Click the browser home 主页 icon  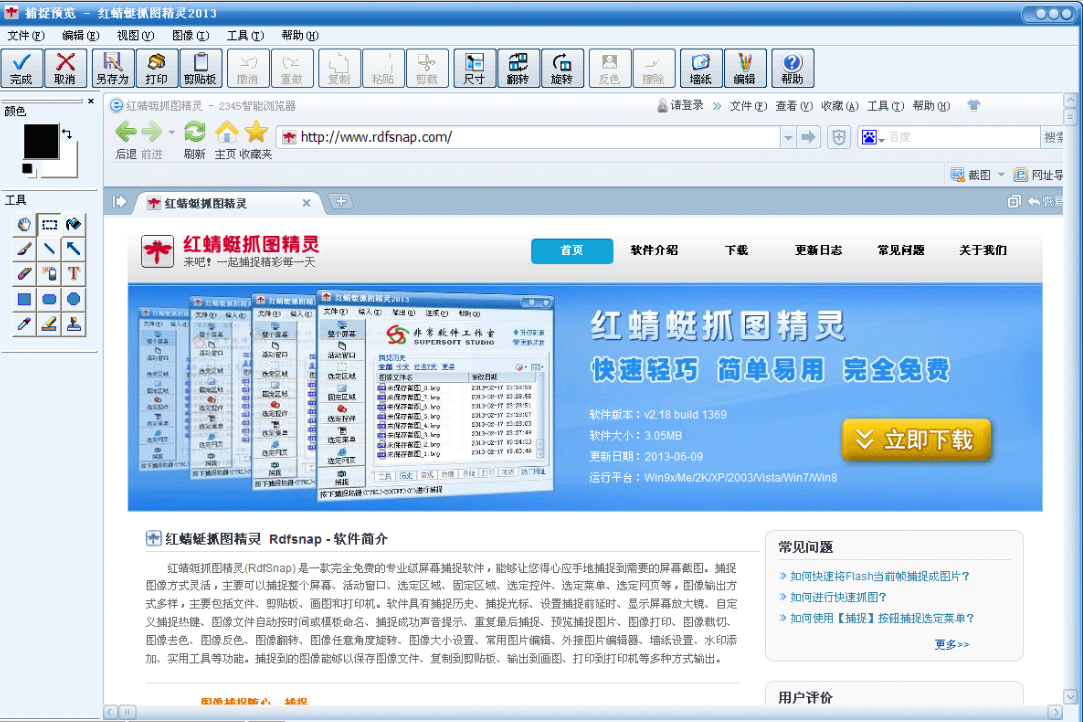pyautogui.click(x=227, y=132)
